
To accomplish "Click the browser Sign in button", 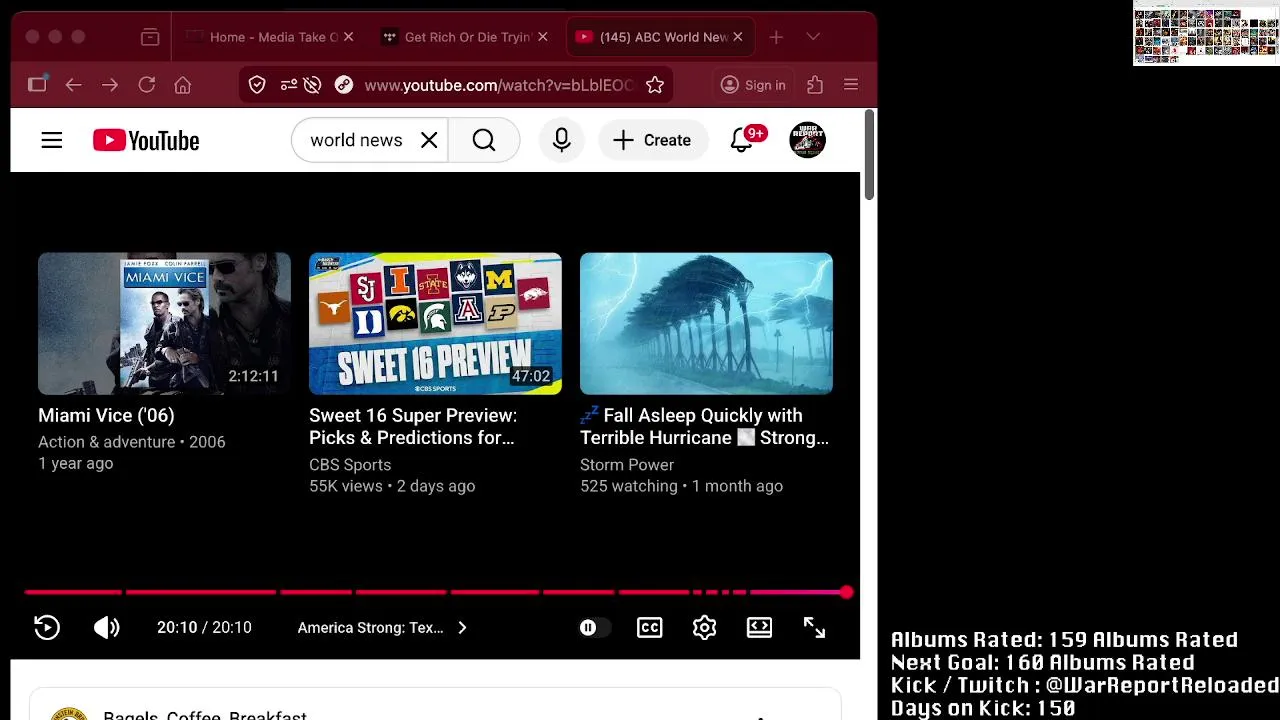I will pyautogui.click(x=754, y=85).
